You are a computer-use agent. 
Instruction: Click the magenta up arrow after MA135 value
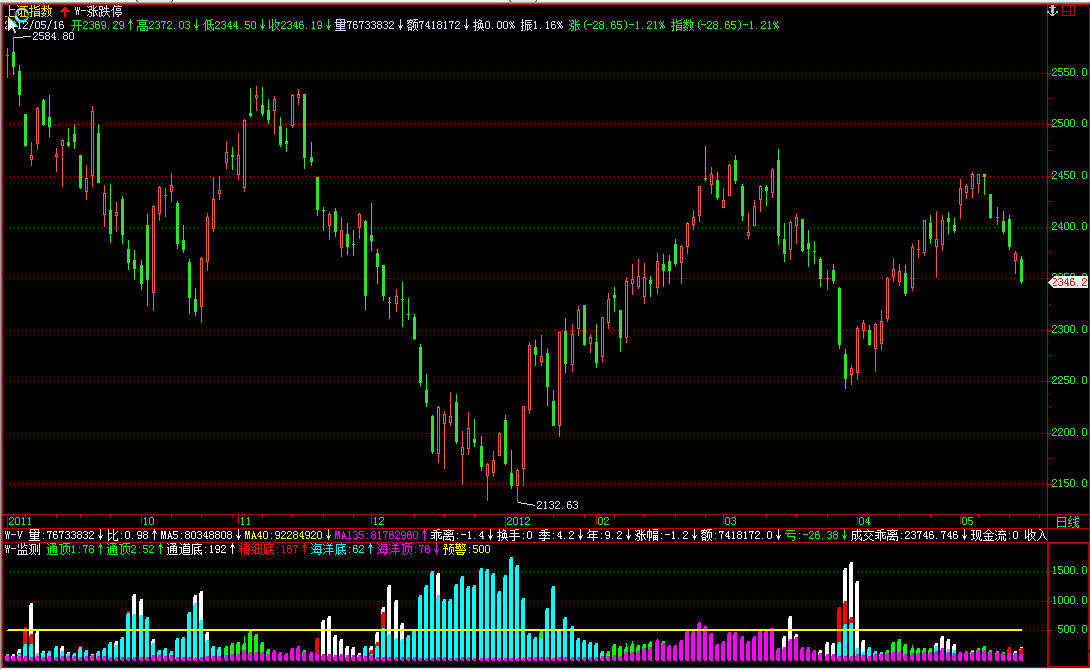(425, 535)
